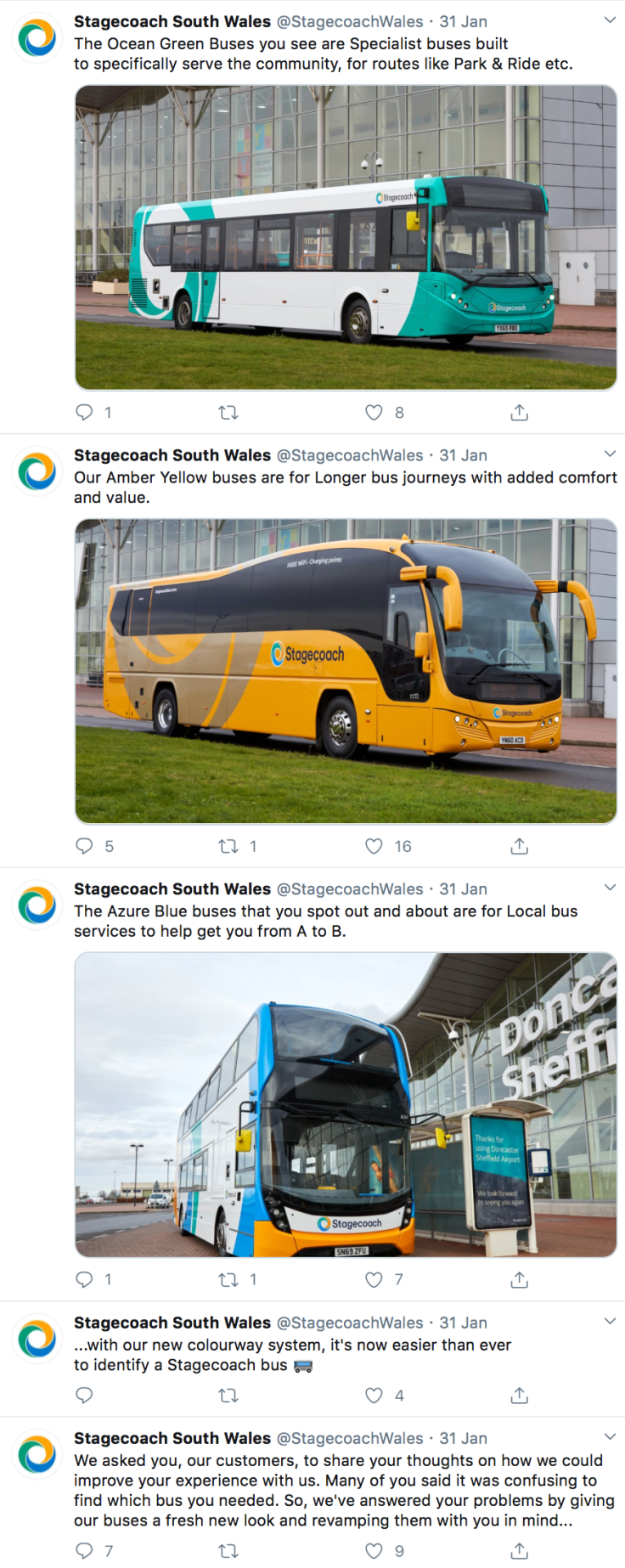Share the Amber Yellow buses tweet
625x1568 pixels.
[520, 846]
